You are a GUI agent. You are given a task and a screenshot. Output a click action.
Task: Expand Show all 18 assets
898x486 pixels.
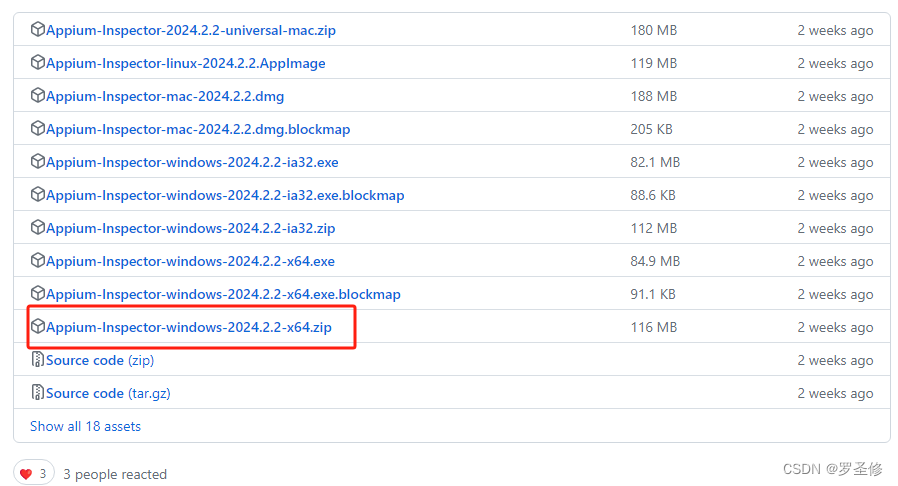[x=85, y=426]
